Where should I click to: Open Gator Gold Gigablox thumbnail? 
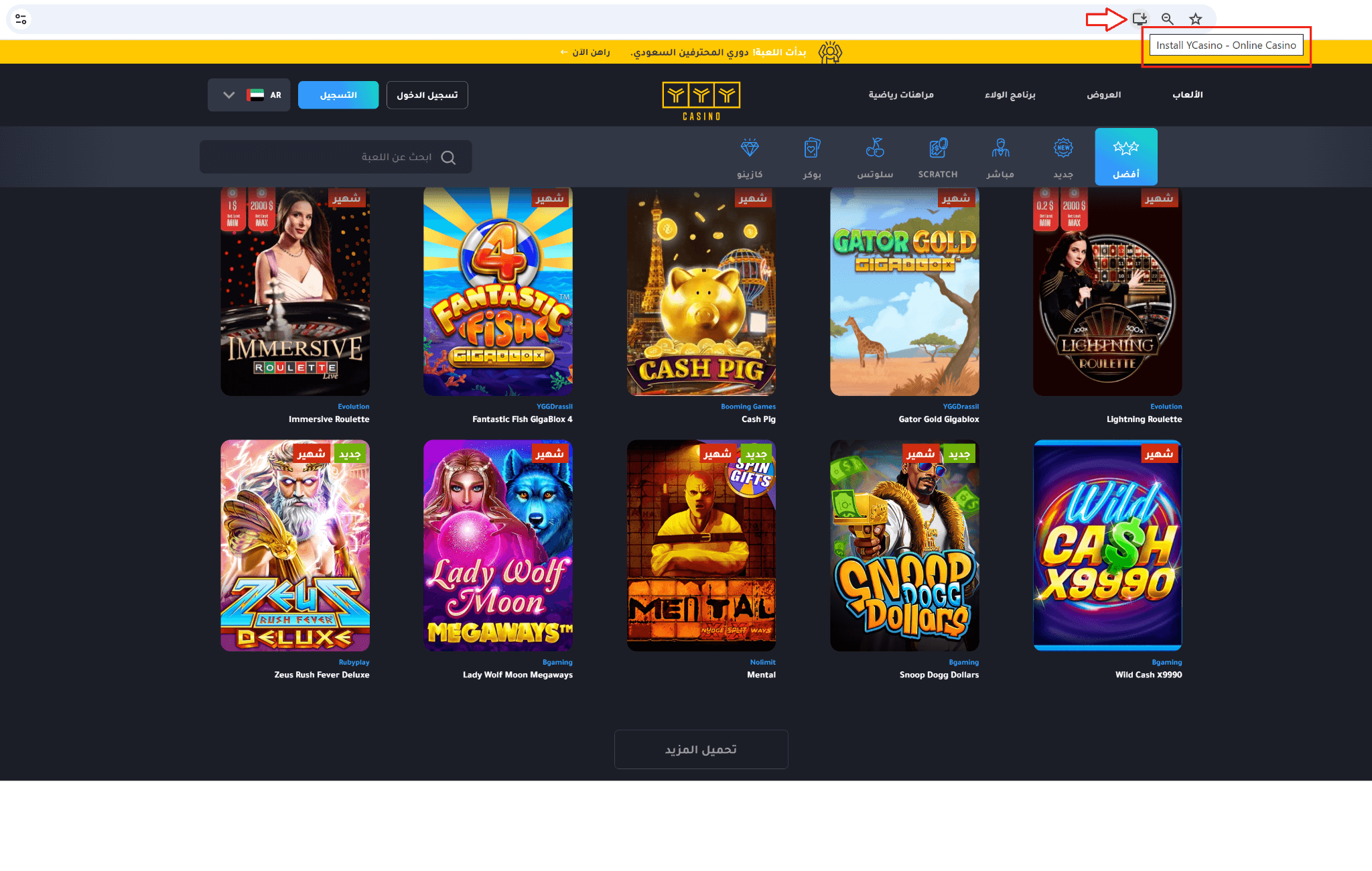pyautogui.click(x=904, y=291)
